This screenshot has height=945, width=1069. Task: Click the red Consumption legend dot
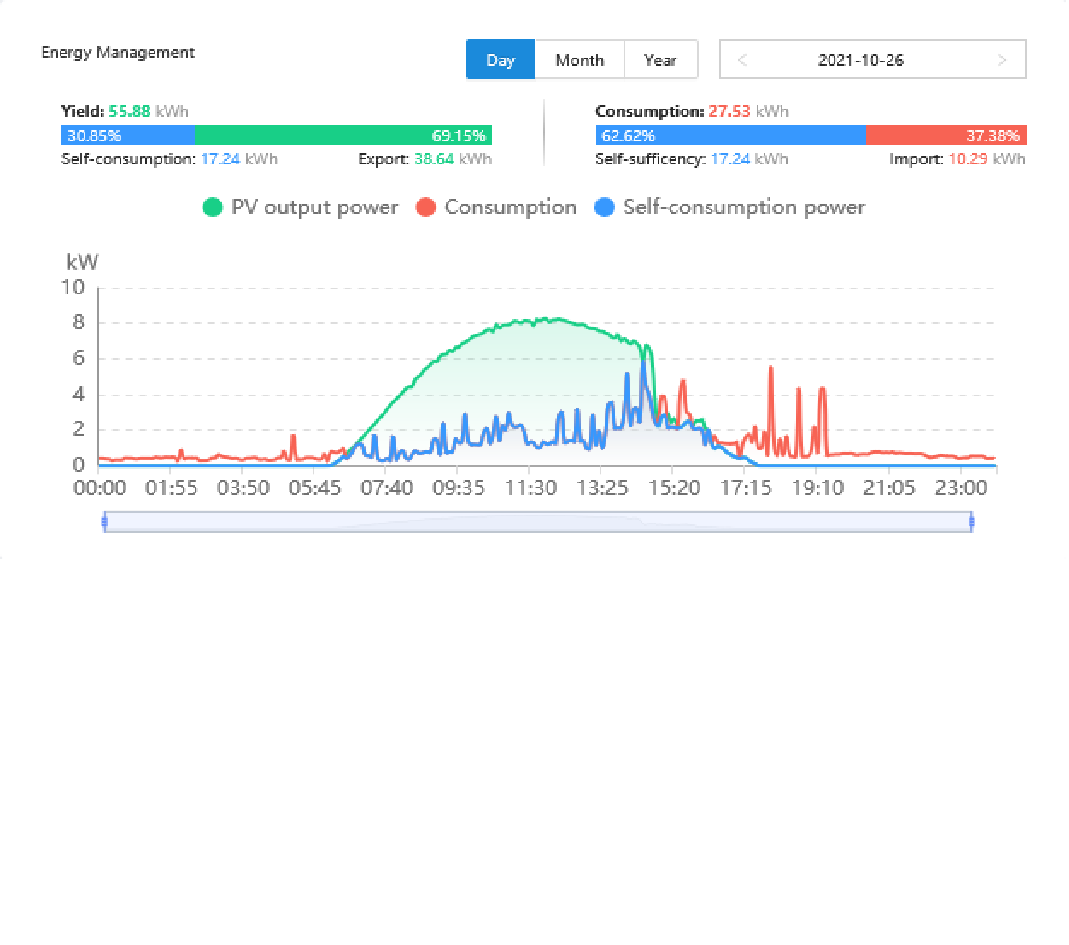426,208
